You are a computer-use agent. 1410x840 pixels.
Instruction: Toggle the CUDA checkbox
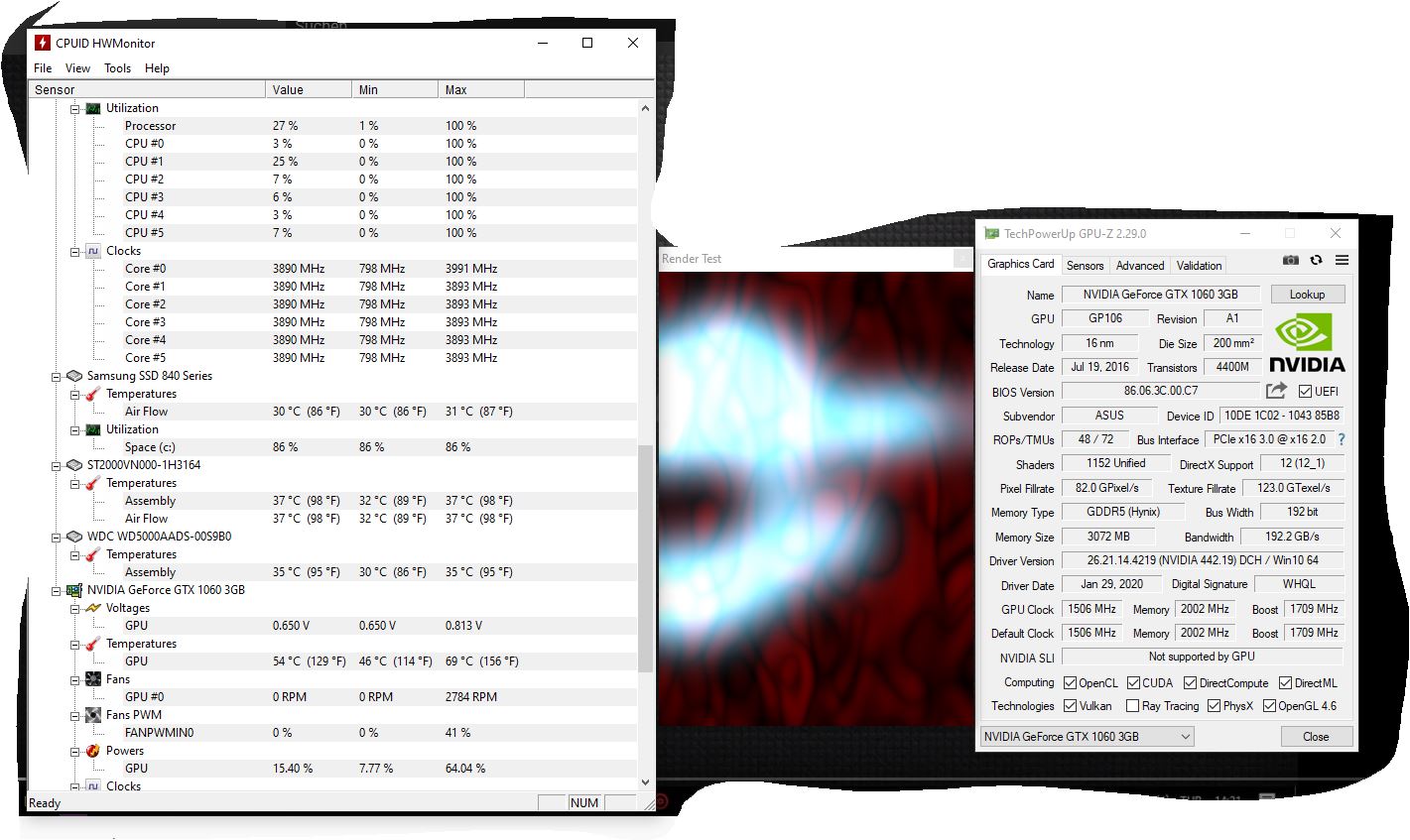[x=1133, y=683]
